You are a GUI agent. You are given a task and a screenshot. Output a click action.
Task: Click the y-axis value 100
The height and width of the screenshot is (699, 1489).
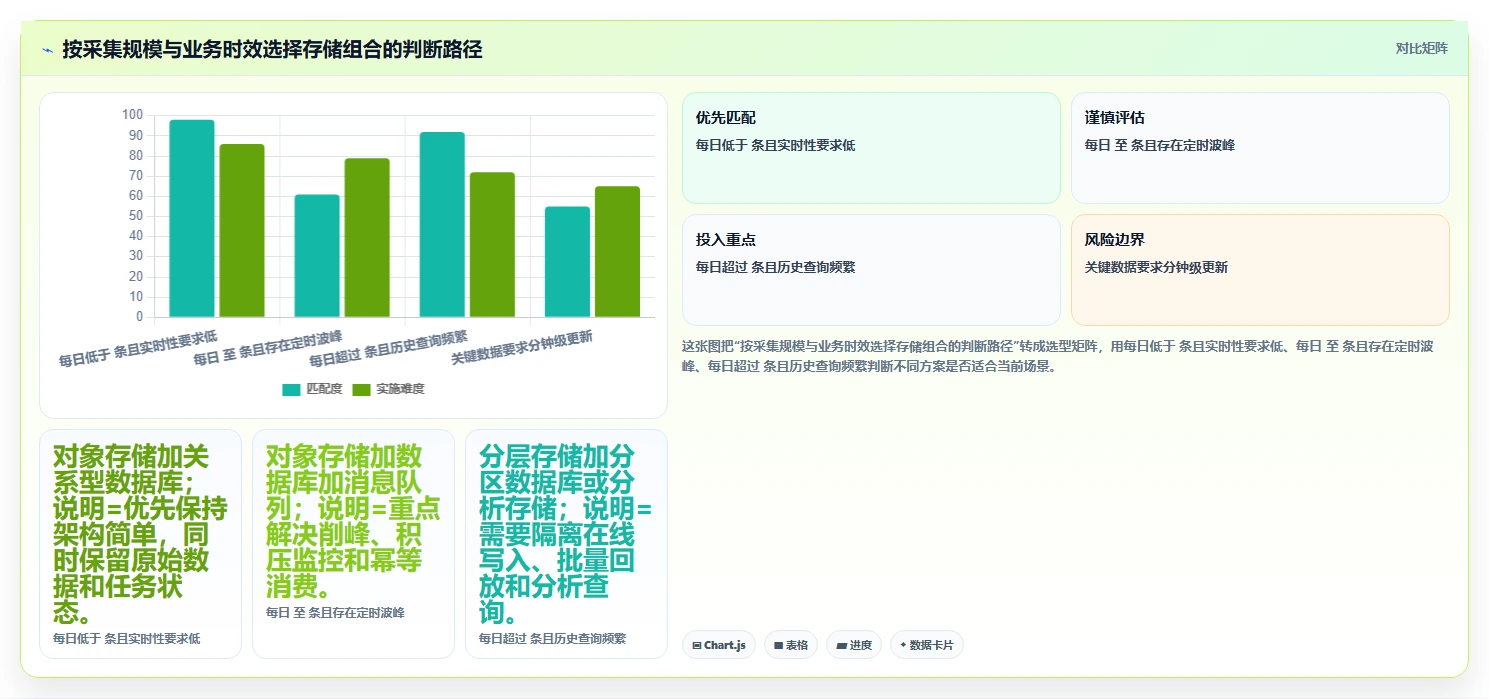tap(133, 115)
